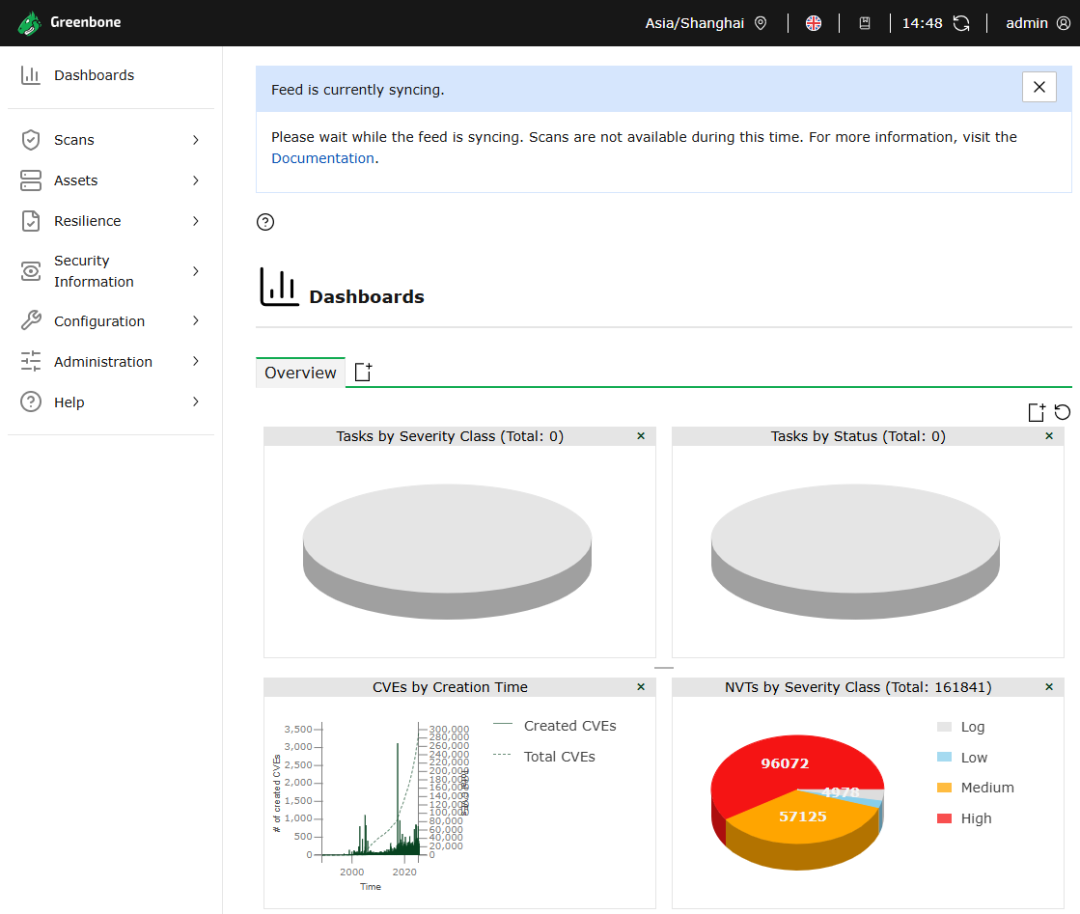The height and width of the screenshot is (914, 1080).
Task: Close the feed syncing notification
Action: [1039, 87]
